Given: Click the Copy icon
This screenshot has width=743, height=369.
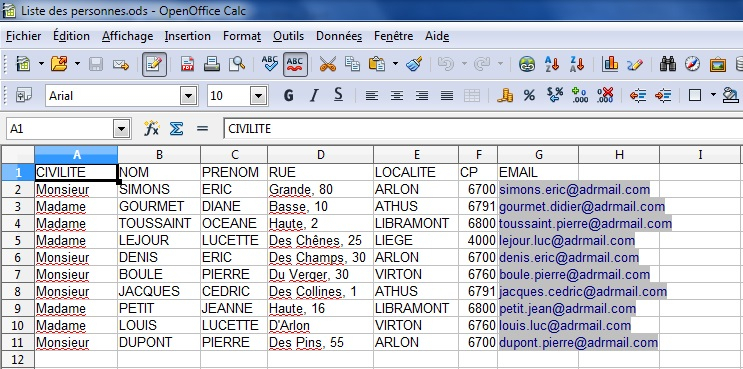Looking at the screenshot, I should 352,64.
